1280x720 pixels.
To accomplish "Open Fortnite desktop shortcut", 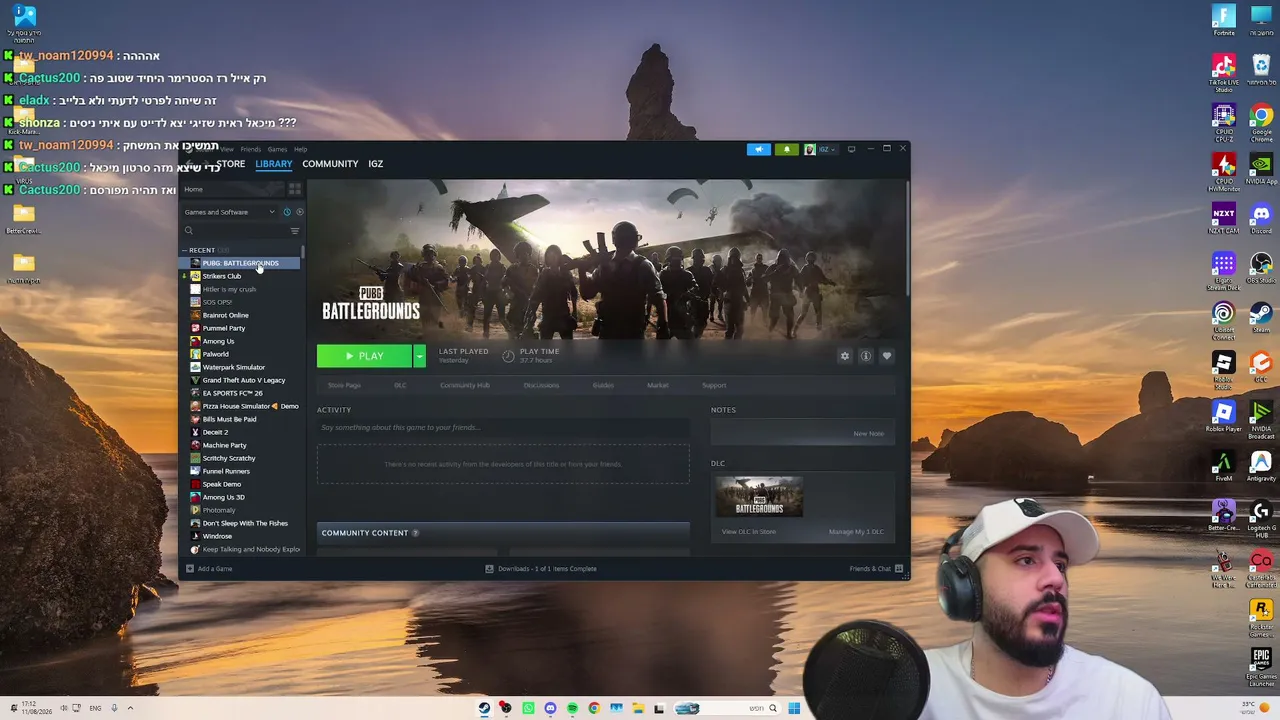I will 1224,20.
